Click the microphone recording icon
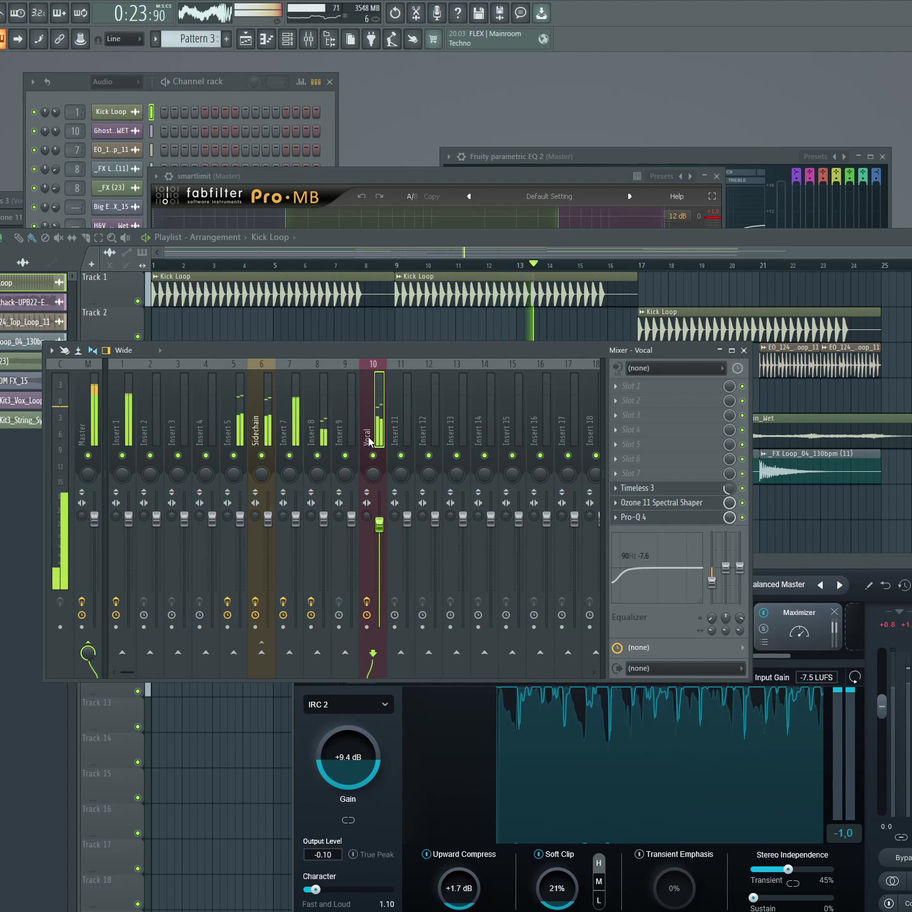Screen dimensions: 912x912 point(437,13)
